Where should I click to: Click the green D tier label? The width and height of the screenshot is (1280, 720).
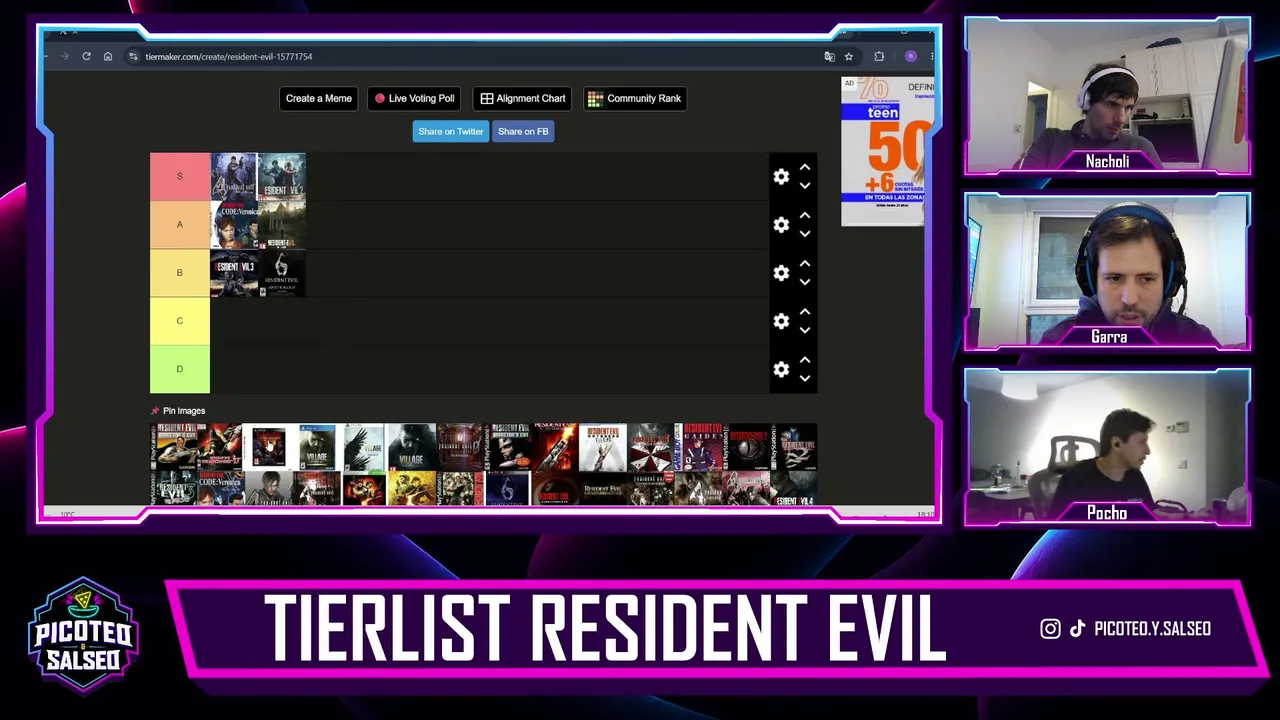click(x=180, y=369)
